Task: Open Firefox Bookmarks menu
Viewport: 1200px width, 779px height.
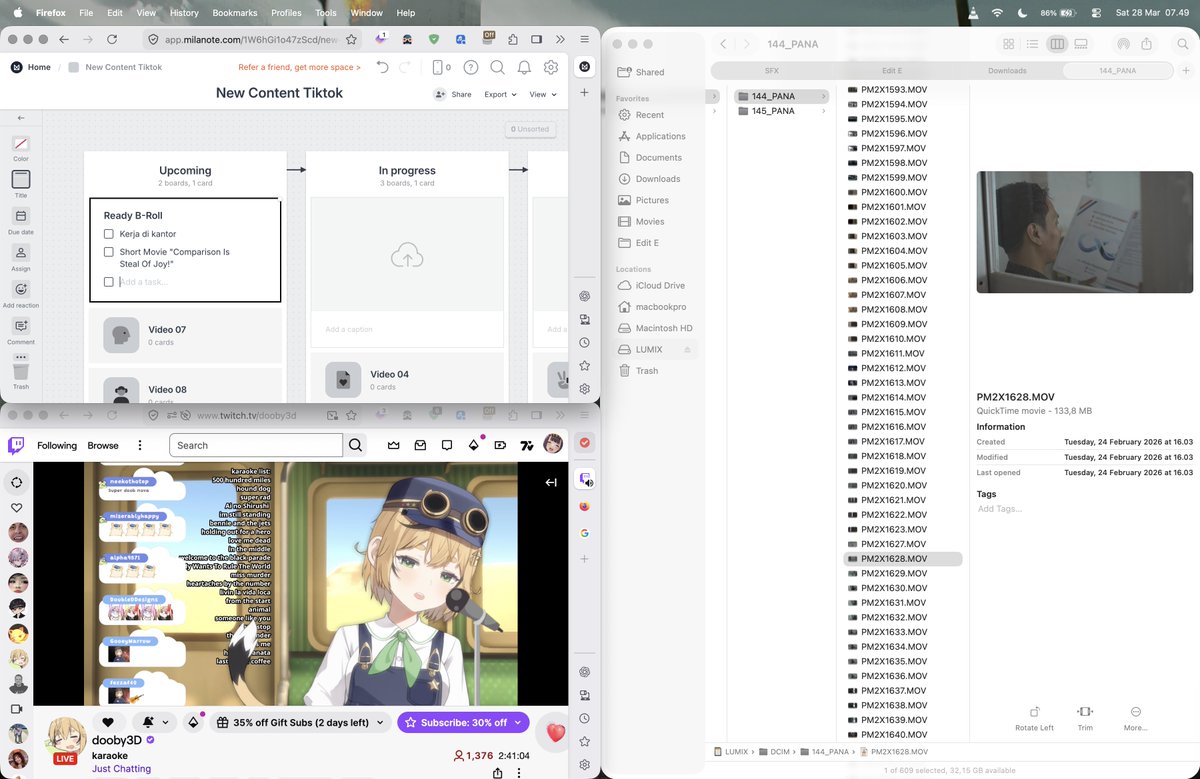Action: tap(235, 13)
